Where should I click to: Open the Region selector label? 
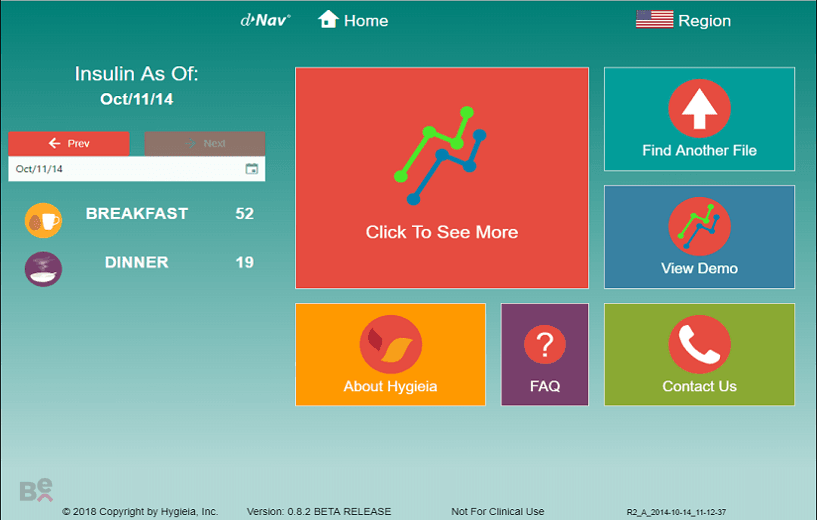[704, 21]
